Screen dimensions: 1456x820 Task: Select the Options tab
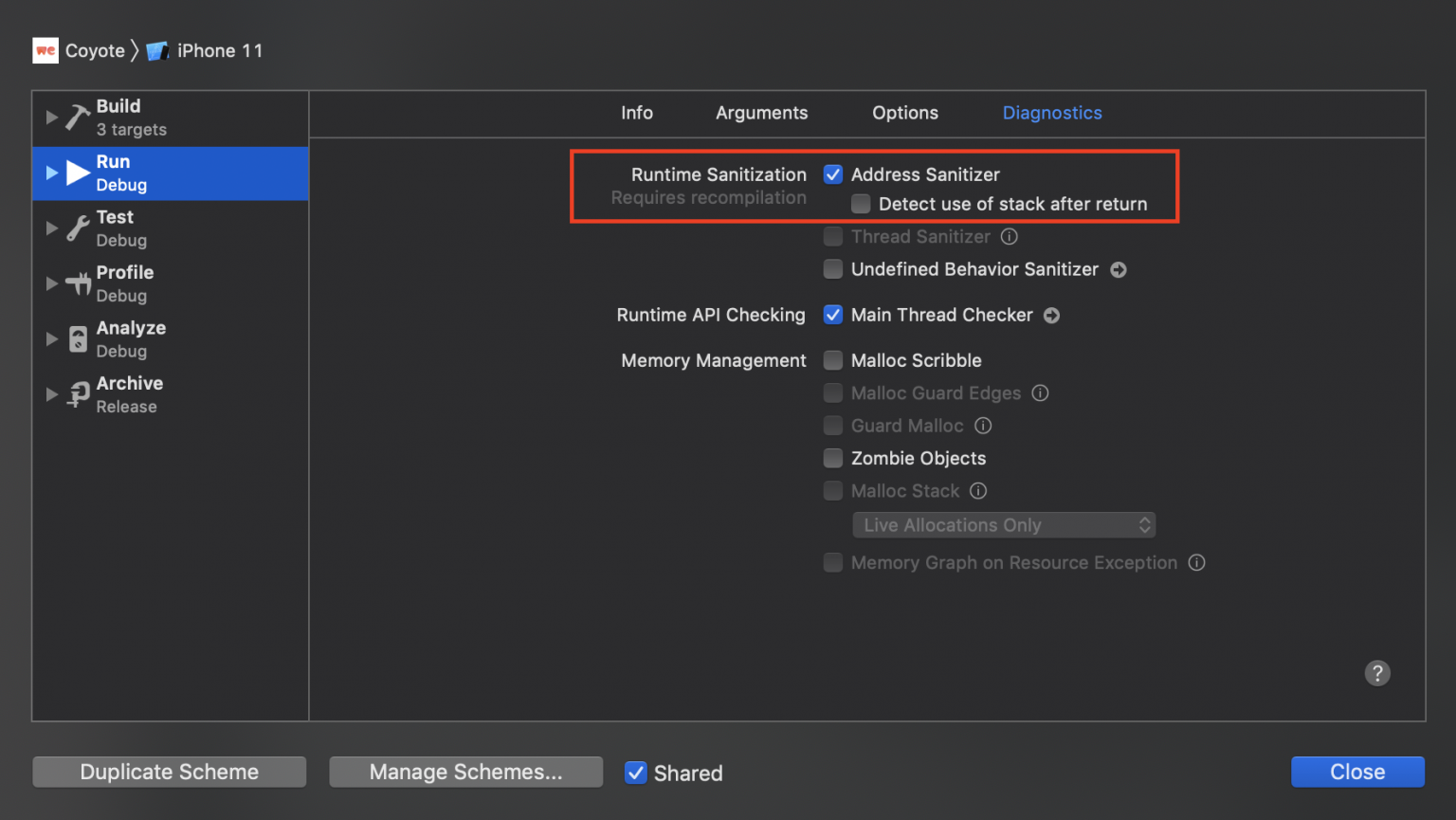tap(904, 113)
